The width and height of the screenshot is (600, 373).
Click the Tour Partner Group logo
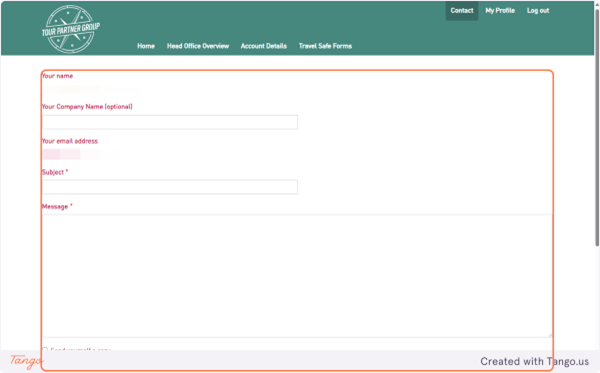(x=71, y=29)
